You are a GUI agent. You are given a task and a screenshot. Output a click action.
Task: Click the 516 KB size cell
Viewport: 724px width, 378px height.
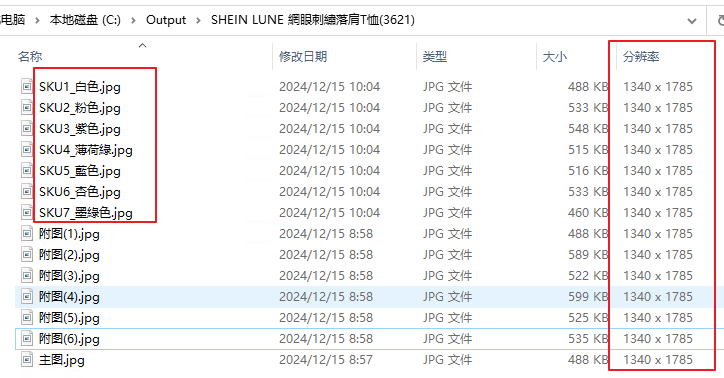point(587,170)
